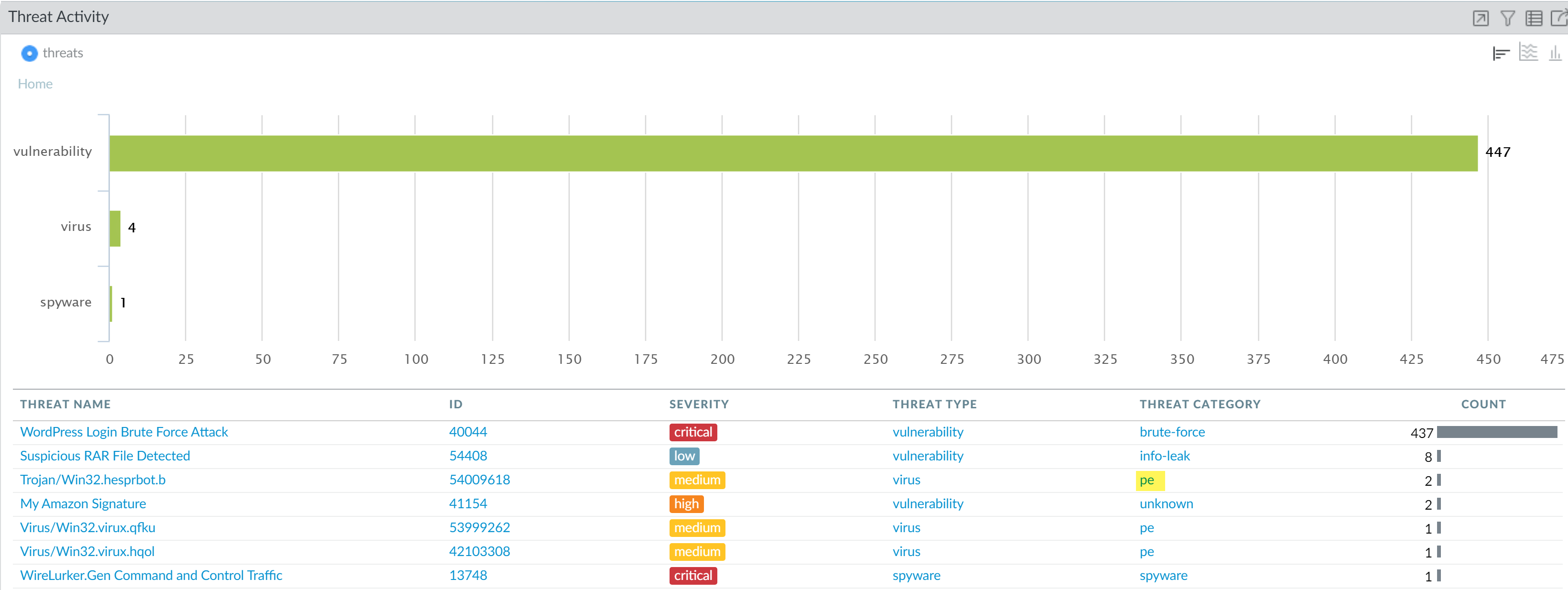Switch to vertical column chart view

(x=1555, y=54)
